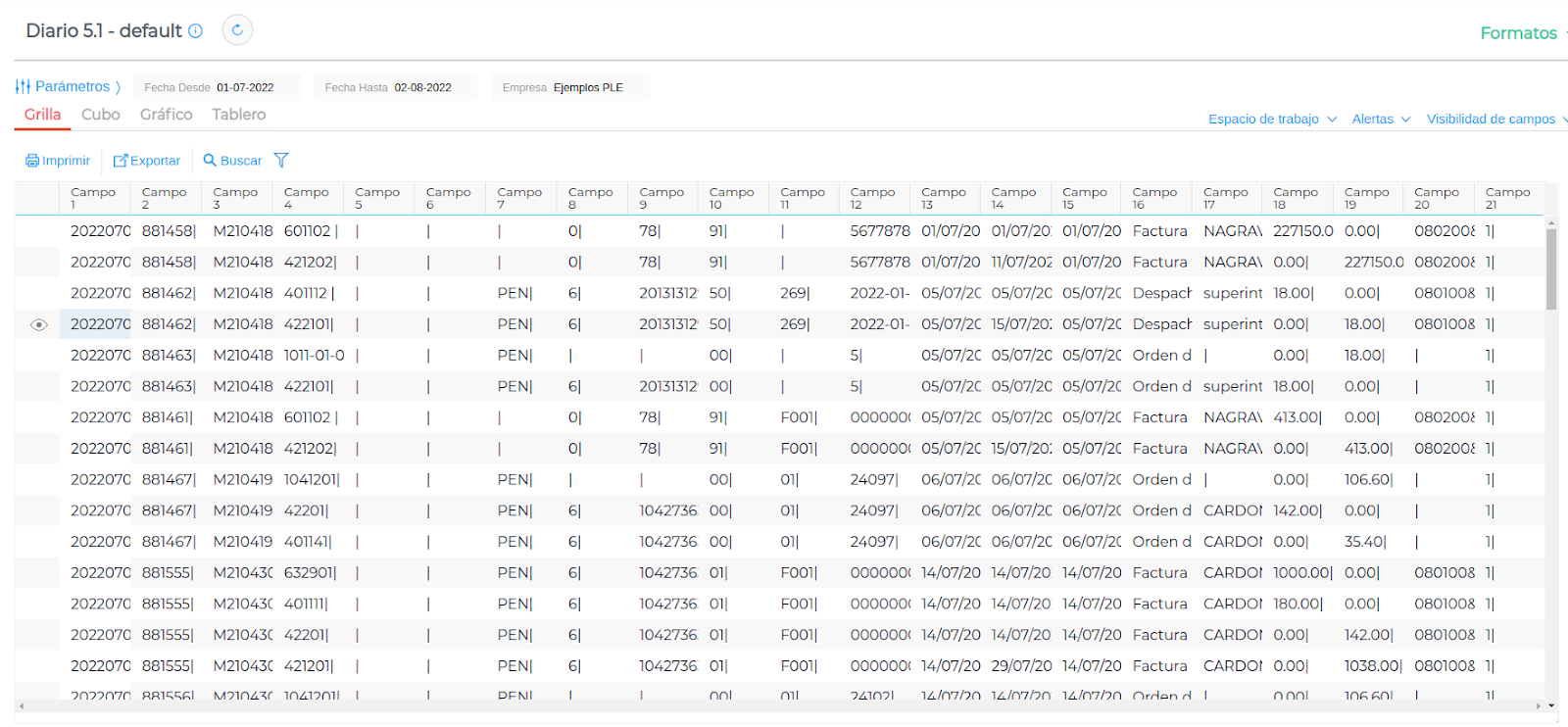Expand Visibilidad de campos menu
This screenshot has height=727, width=1568.
pos(1495,120)
